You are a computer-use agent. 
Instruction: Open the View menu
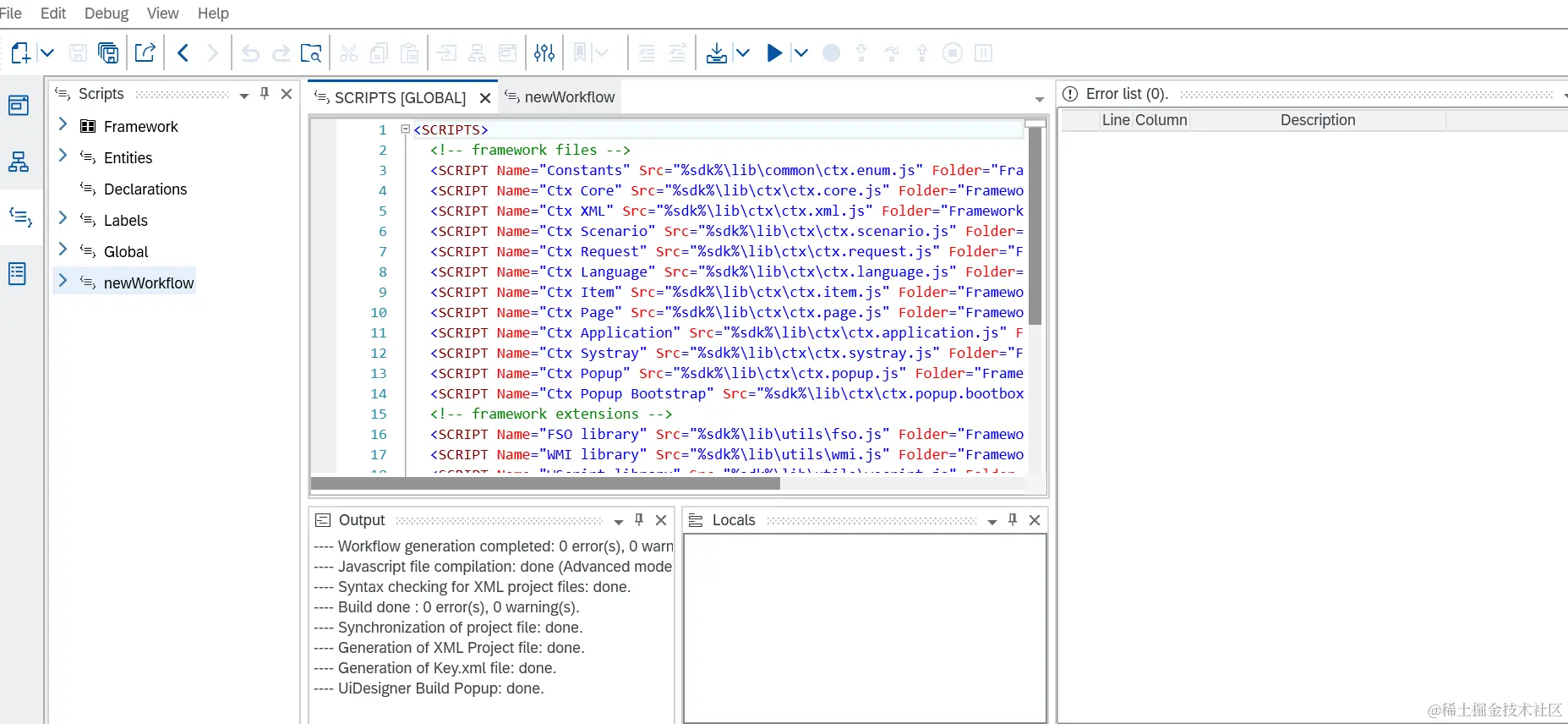coord(162,14)
